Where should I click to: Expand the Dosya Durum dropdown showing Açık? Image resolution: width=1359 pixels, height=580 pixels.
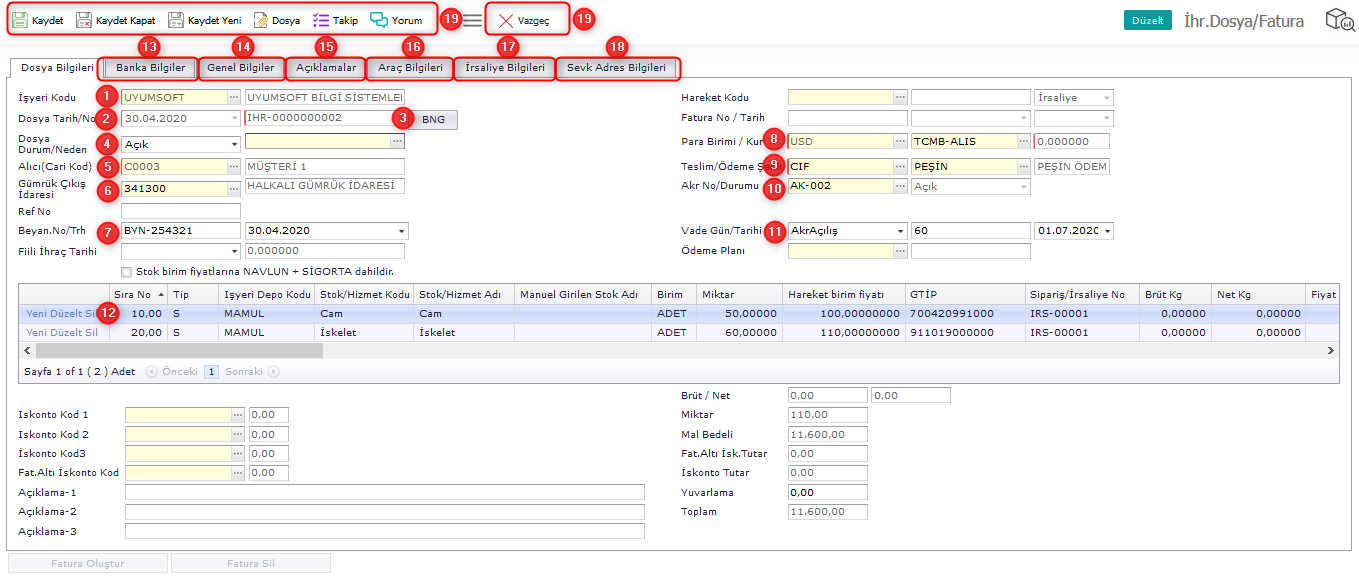click(x=233, y=143)
